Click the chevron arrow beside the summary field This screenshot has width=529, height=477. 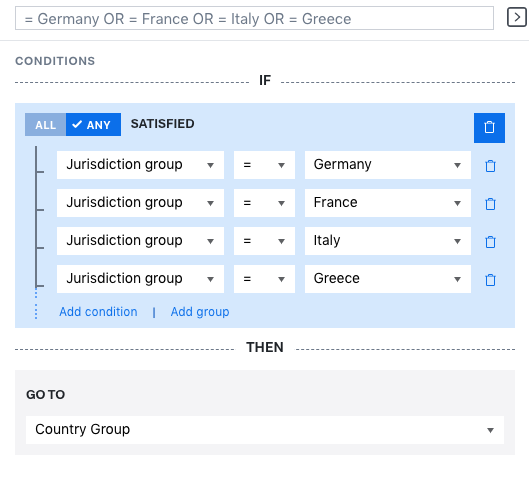pos(517,18)
